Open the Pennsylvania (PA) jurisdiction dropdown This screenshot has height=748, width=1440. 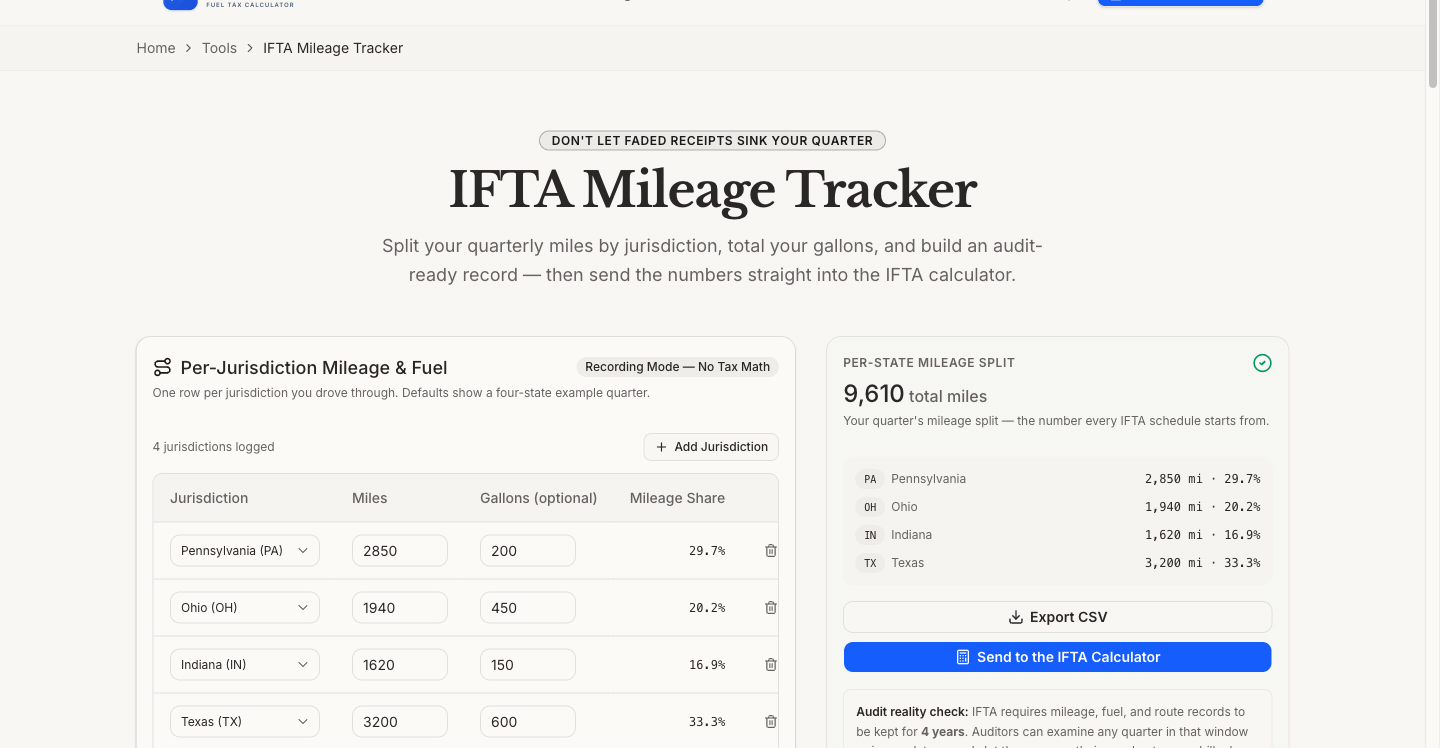pyautogui.click(x=245, y=550)
